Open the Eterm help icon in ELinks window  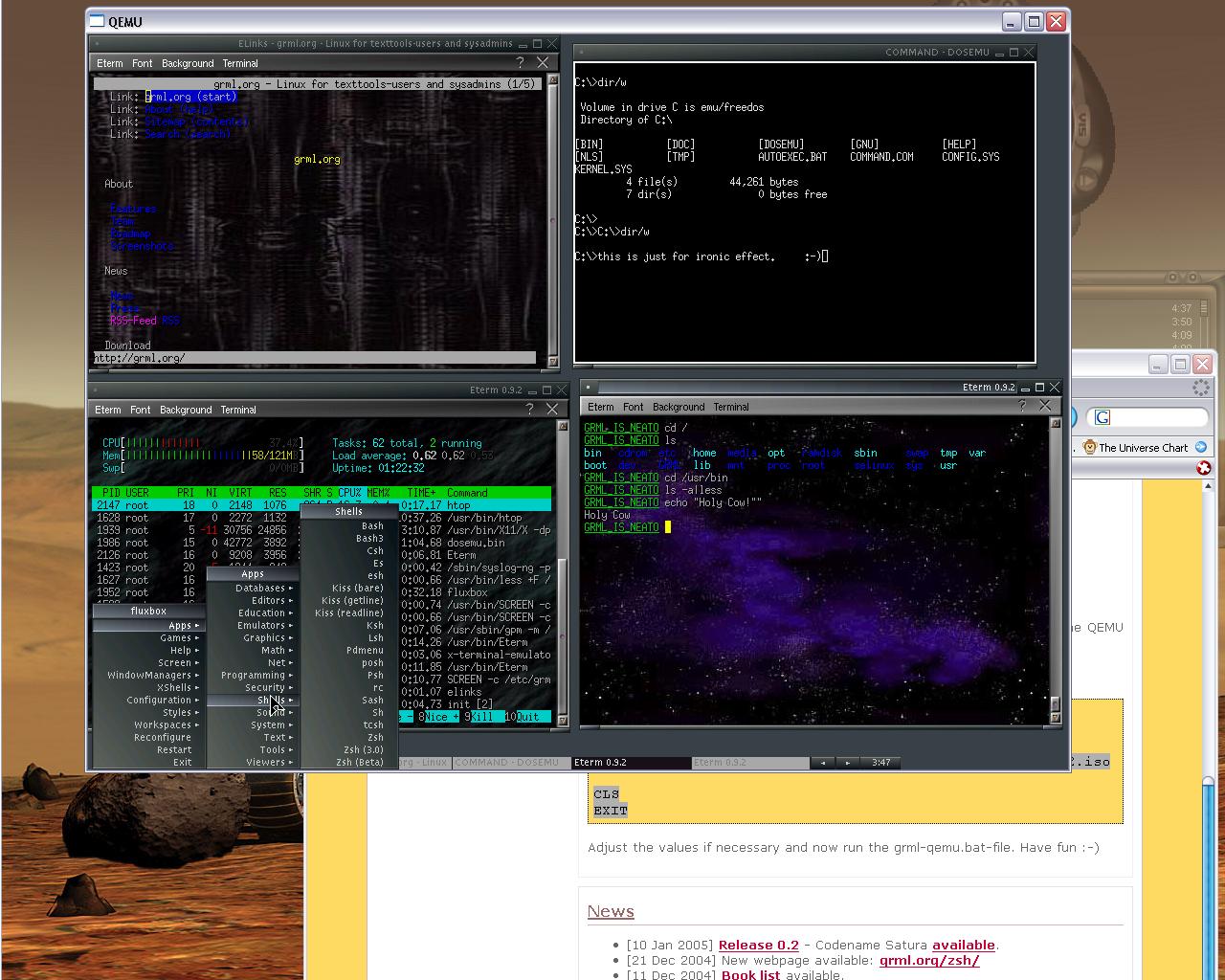click(520, 62)
